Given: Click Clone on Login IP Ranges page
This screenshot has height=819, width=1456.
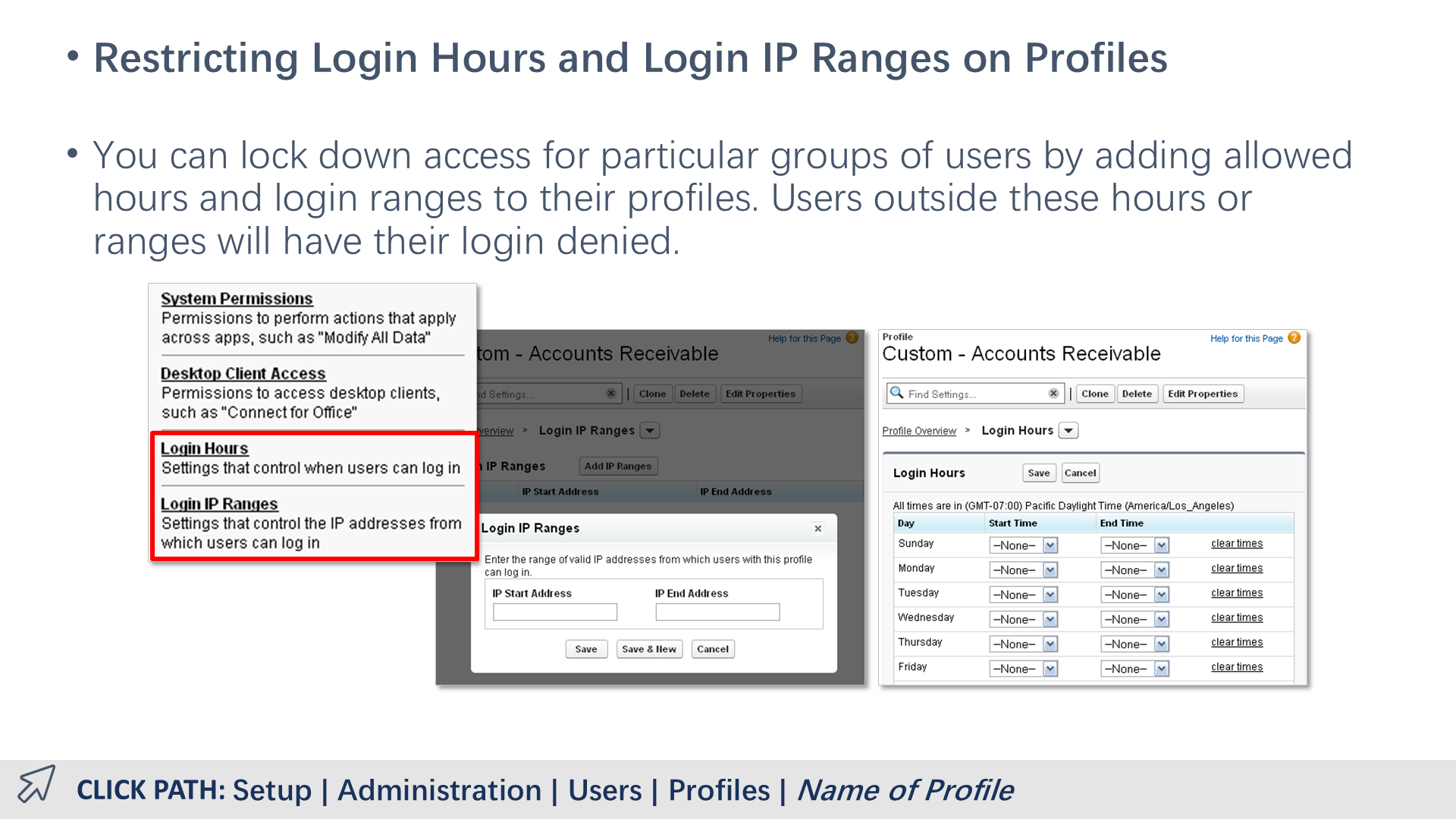Looking at the screenshot, I should [x=652, y=394].
